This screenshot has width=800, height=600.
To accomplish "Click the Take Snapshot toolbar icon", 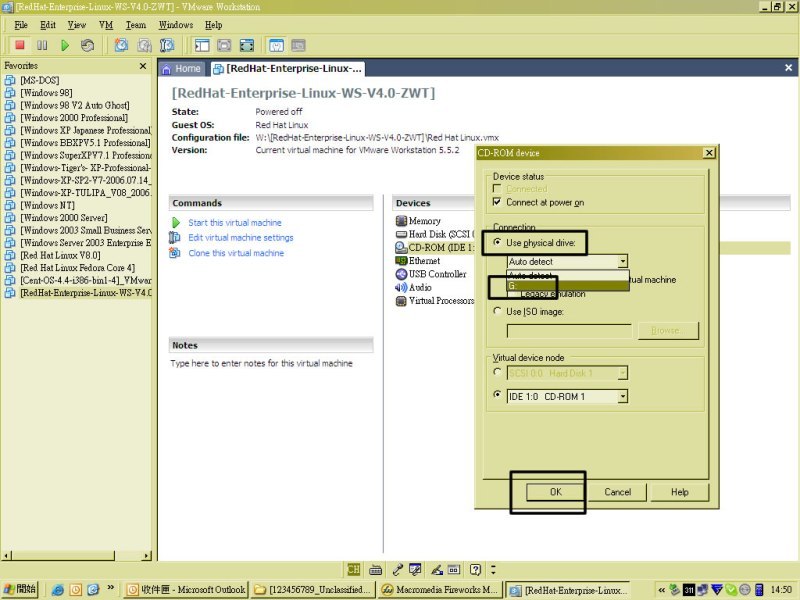I will tap(121, 45).
